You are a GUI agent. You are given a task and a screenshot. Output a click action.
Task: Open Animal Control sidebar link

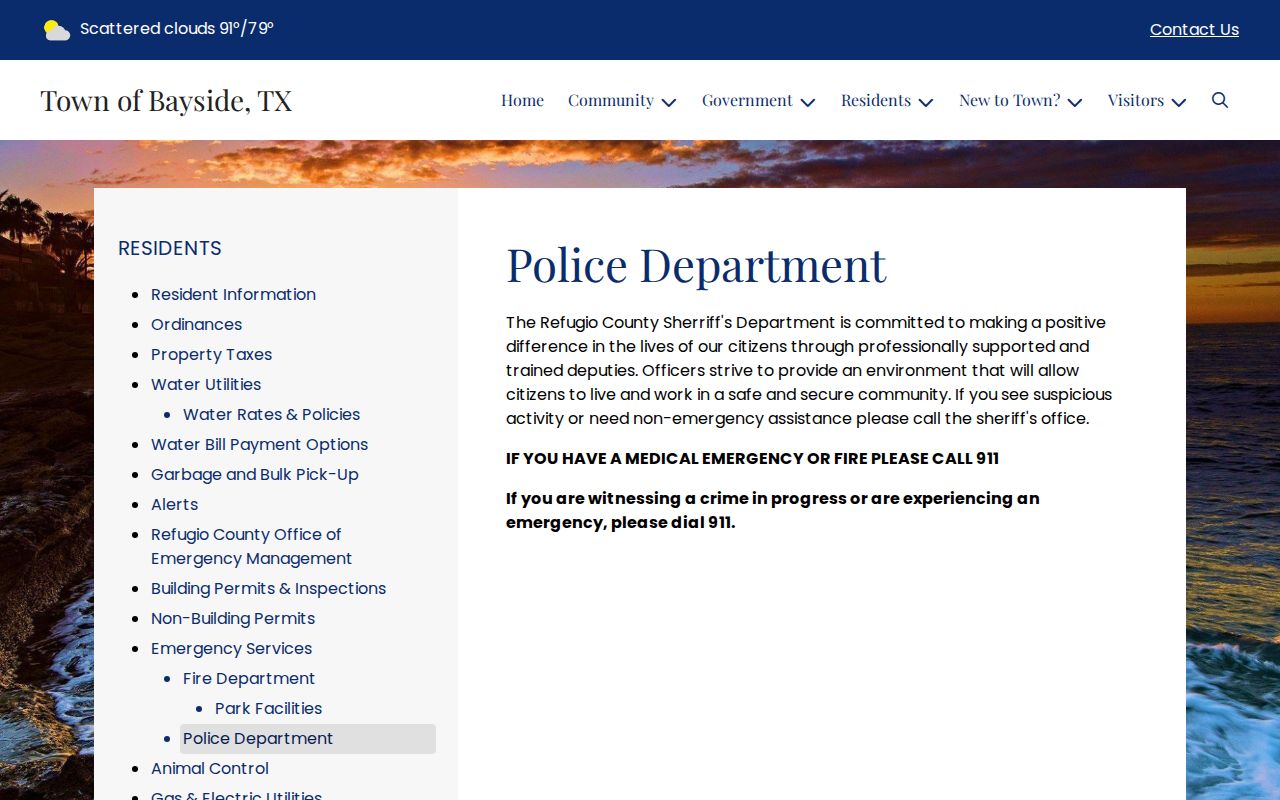point(210,768)
